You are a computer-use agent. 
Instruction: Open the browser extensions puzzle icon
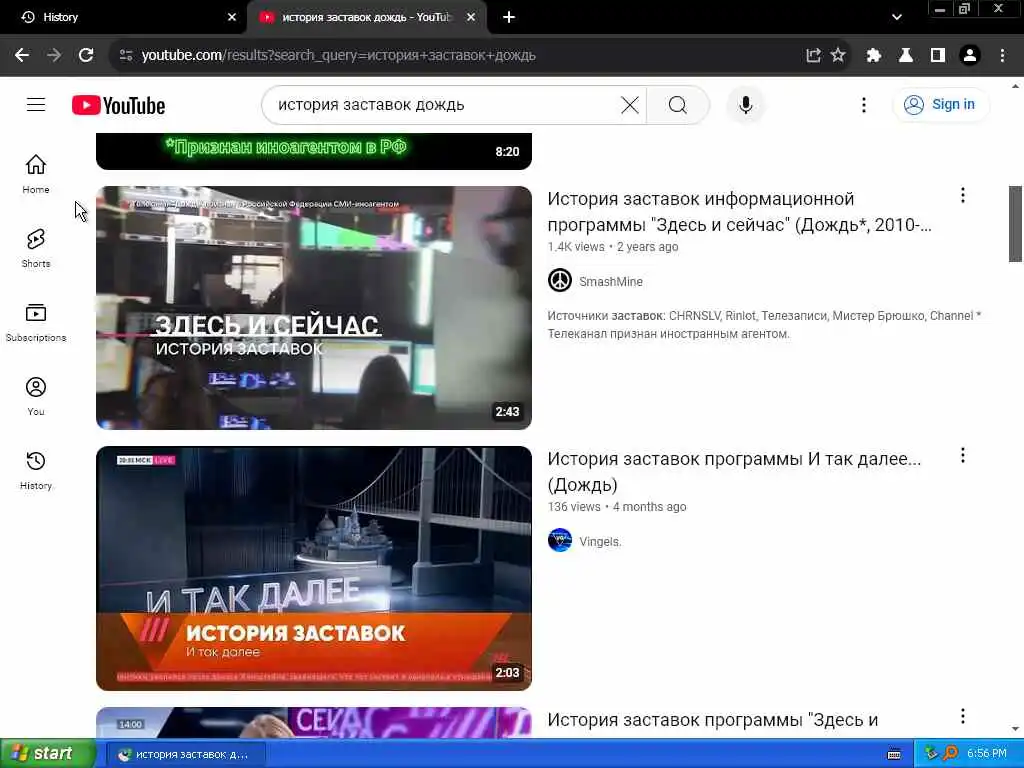pyautogui.click(x=874, y=55)
